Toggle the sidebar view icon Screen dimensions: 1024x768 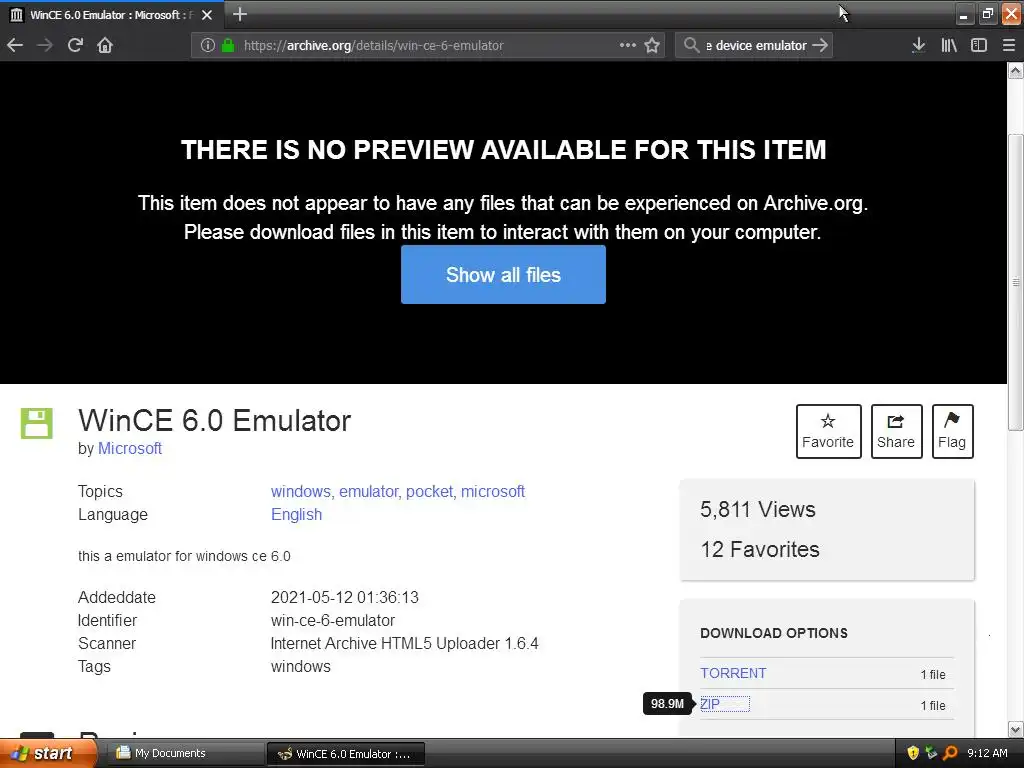point(978,45)
